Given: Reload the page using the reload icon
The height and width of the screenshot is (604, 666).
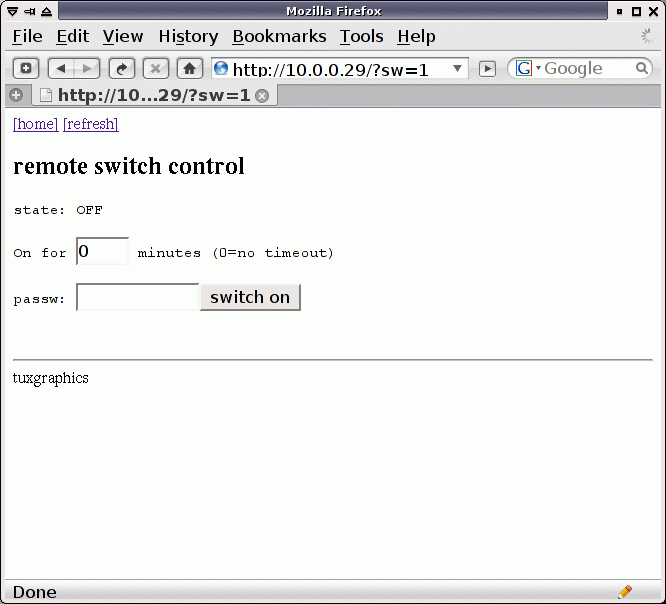Looking at the screenshot, I should pos(122,68).
